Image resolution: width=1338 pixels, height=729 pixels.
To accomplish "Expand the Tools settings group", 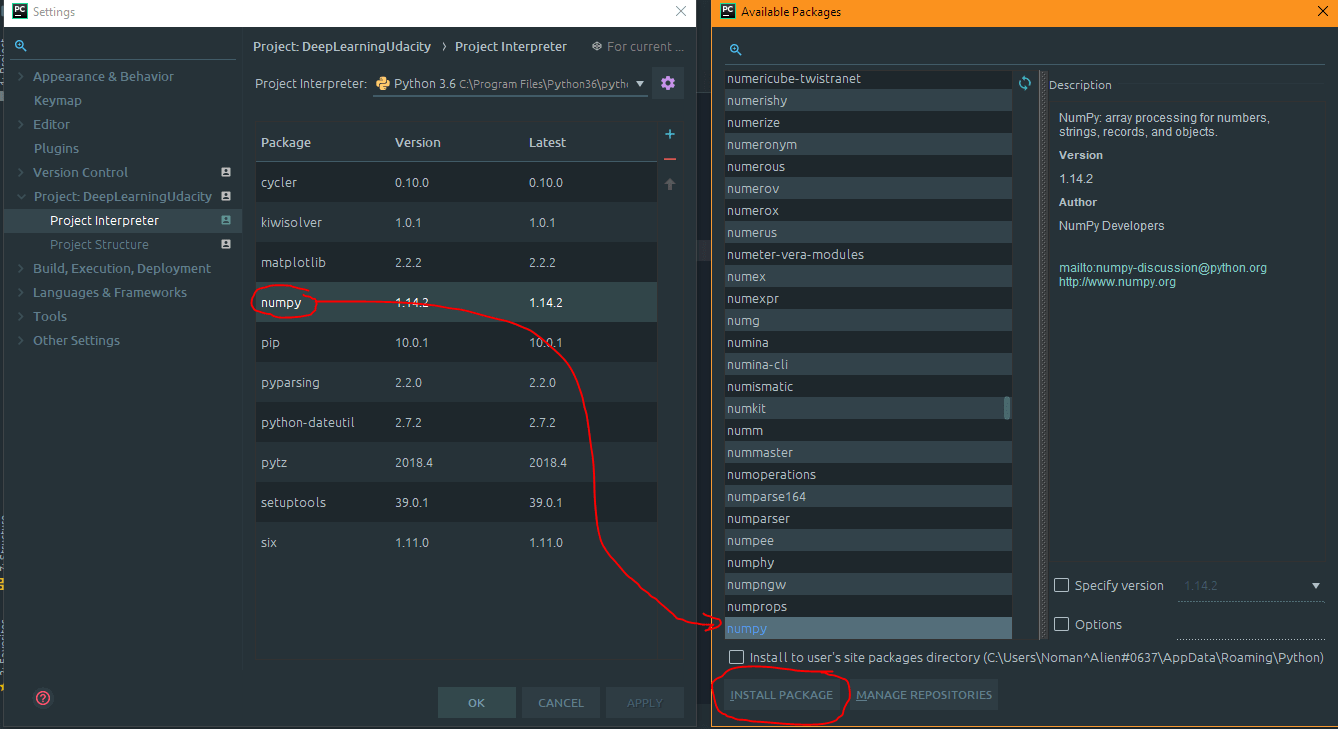I will (x=21, y=316).
